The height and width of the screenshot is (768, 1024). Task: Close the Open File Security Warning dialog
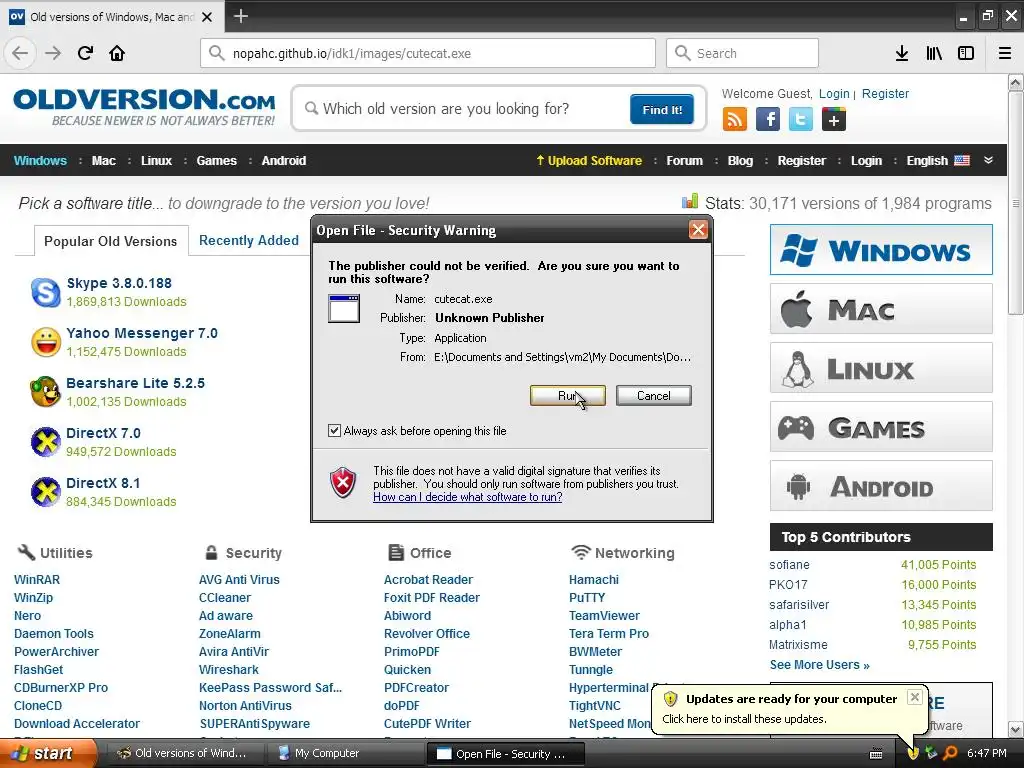click(x=698, y=230)
